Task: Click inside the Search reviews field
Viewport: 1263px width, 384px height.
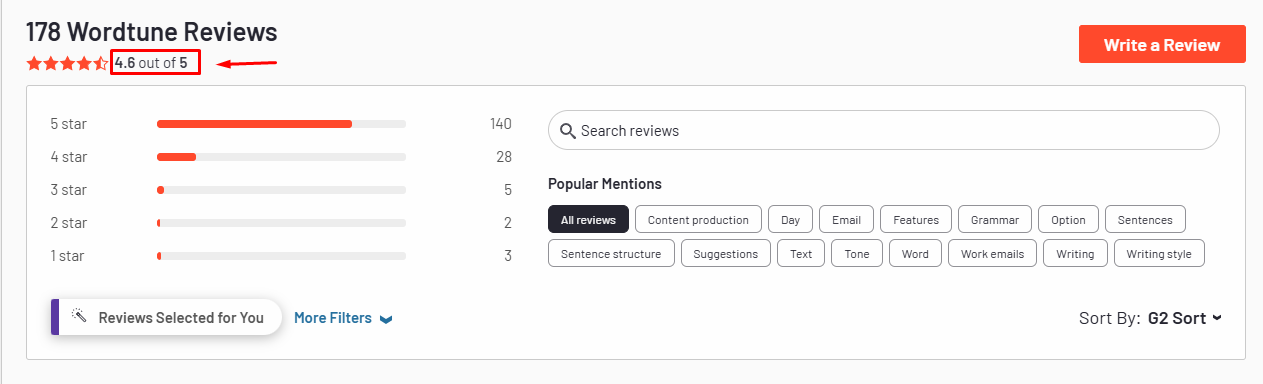Action: pyautogui.click(x=884, y=131)
